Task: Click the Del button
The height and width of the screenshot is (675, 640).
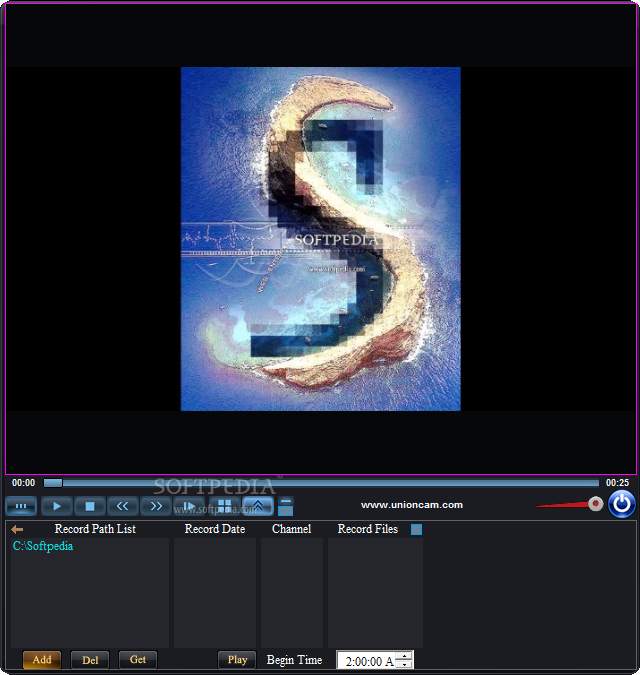Action: point(90,660)
